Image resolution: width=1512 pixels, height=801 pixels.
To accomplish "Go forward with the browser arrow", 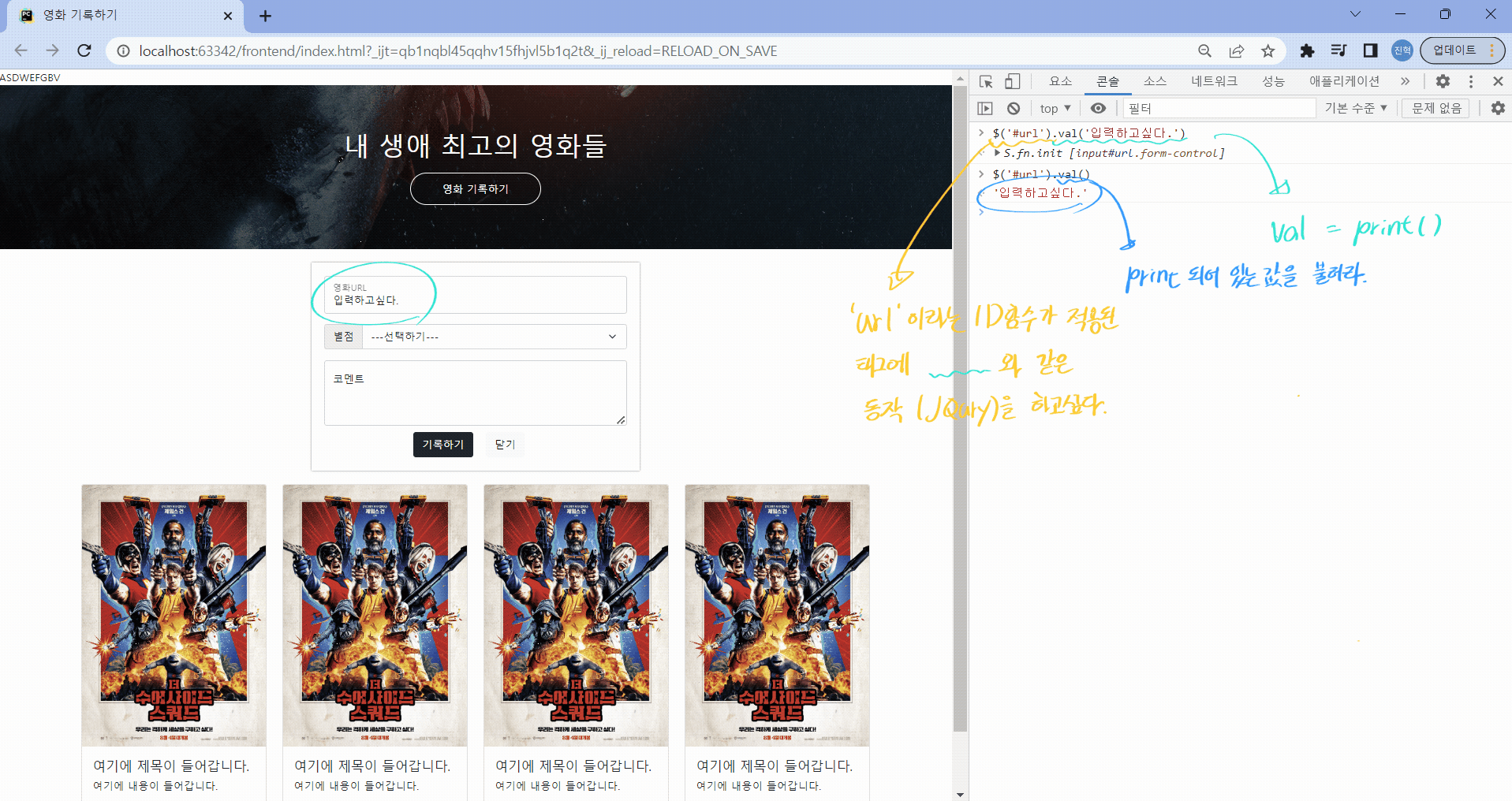I will pyautogui.click(x=53, y=50).
